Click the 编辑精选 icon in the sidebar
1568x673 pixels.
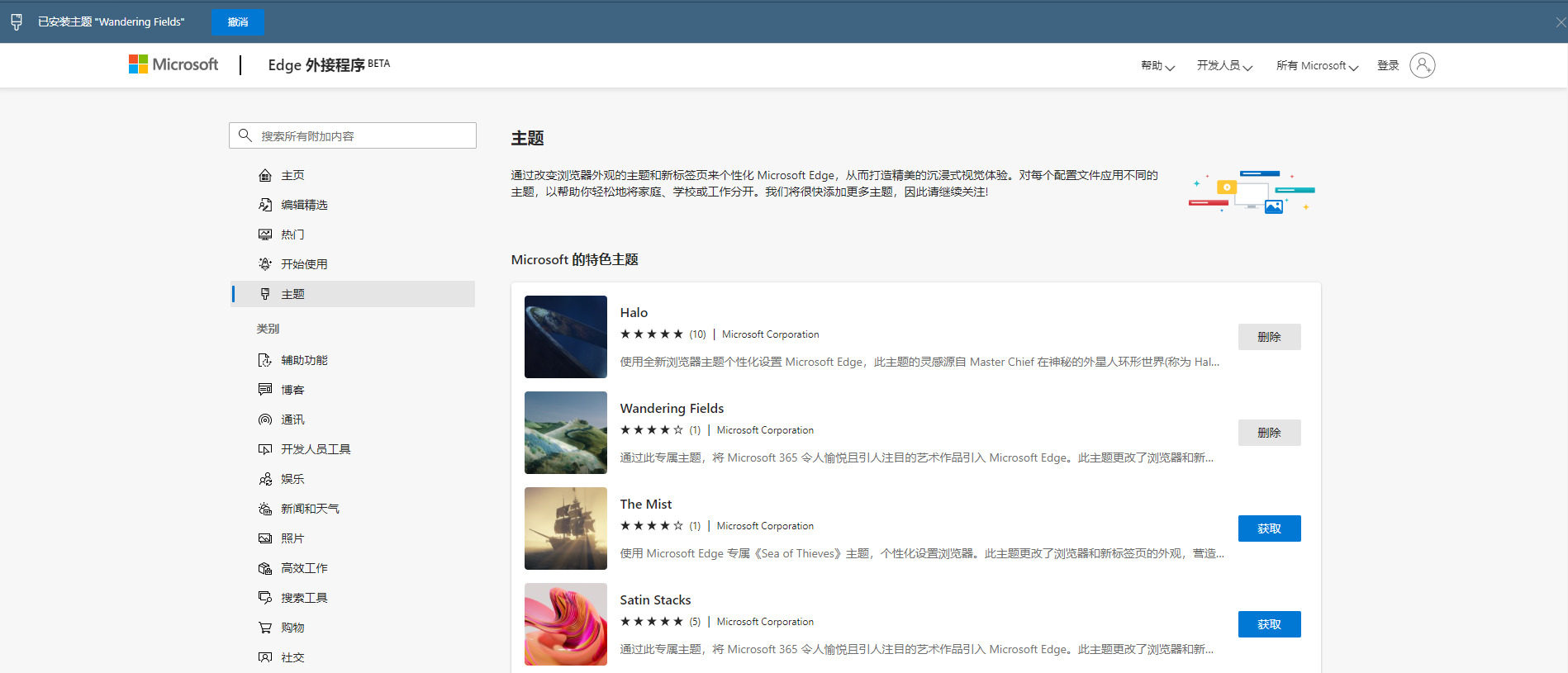265,205
